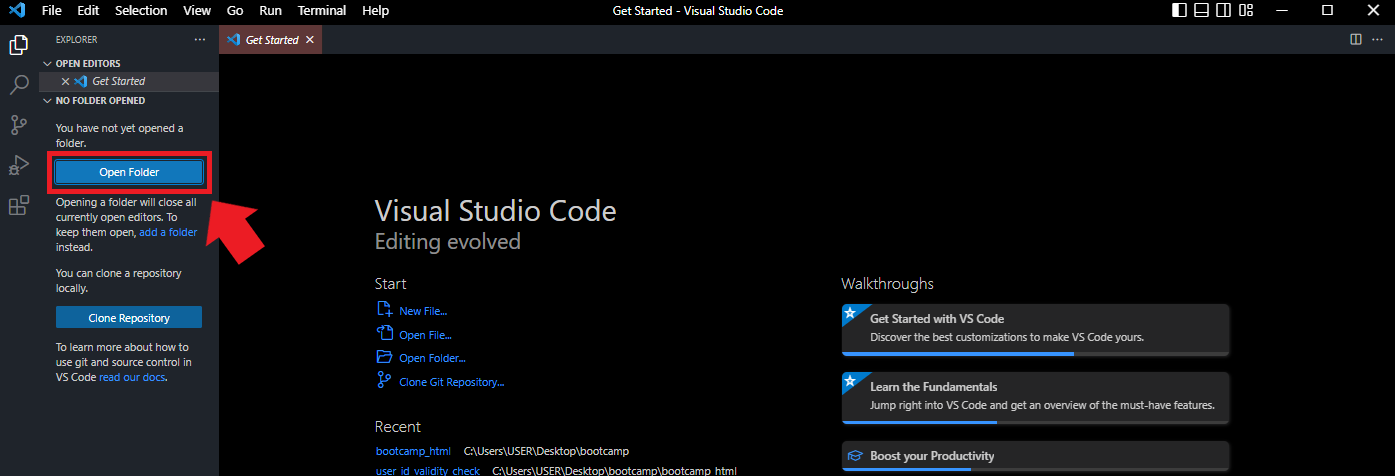Click the EXPLORER panel title
Image resolution: width=1395 pixels, height=476 pixels.
(77, 40)
